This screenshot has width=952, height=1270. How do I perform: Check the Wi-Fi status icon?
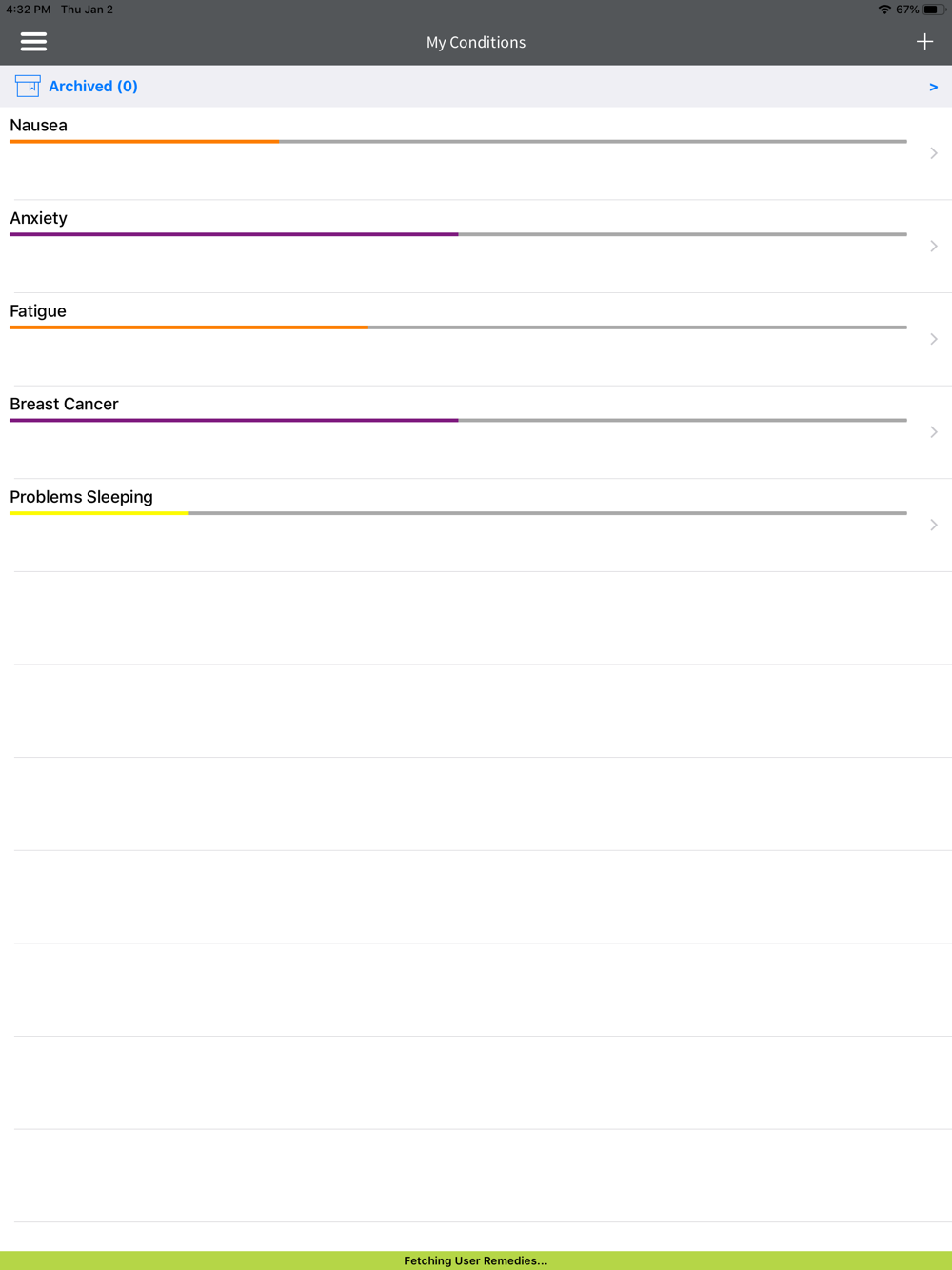(x=884, y=10)
